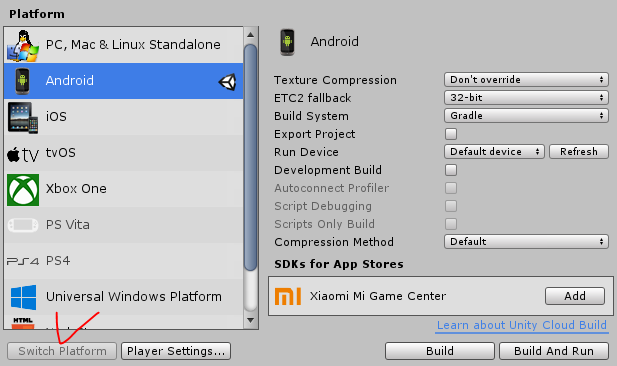
Task: Enable the Development Build checkbox
Action: 451,170
